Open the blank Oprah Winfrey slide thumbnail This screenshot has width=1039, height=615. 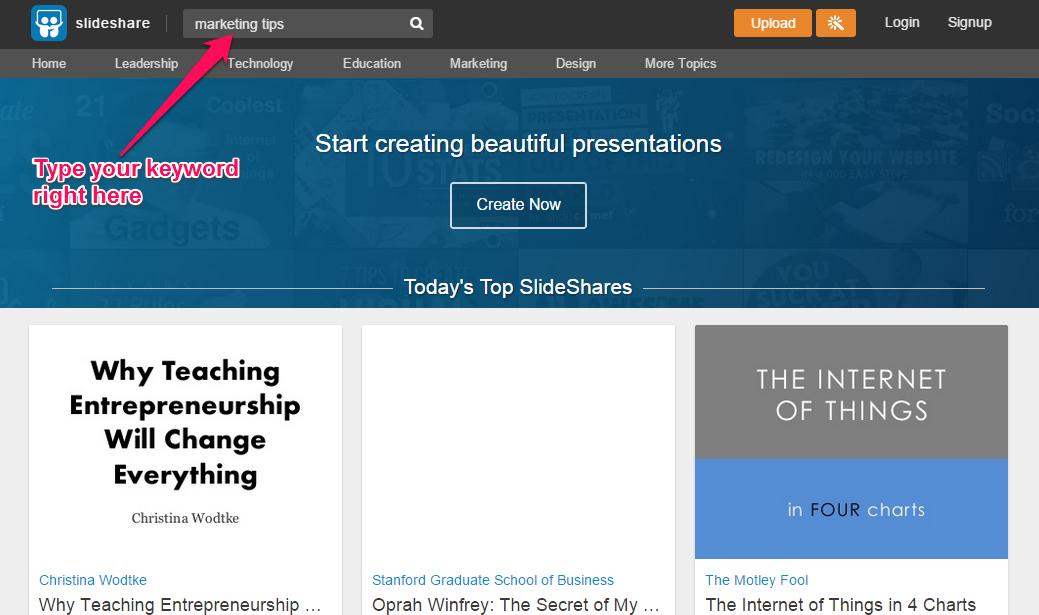518,442
